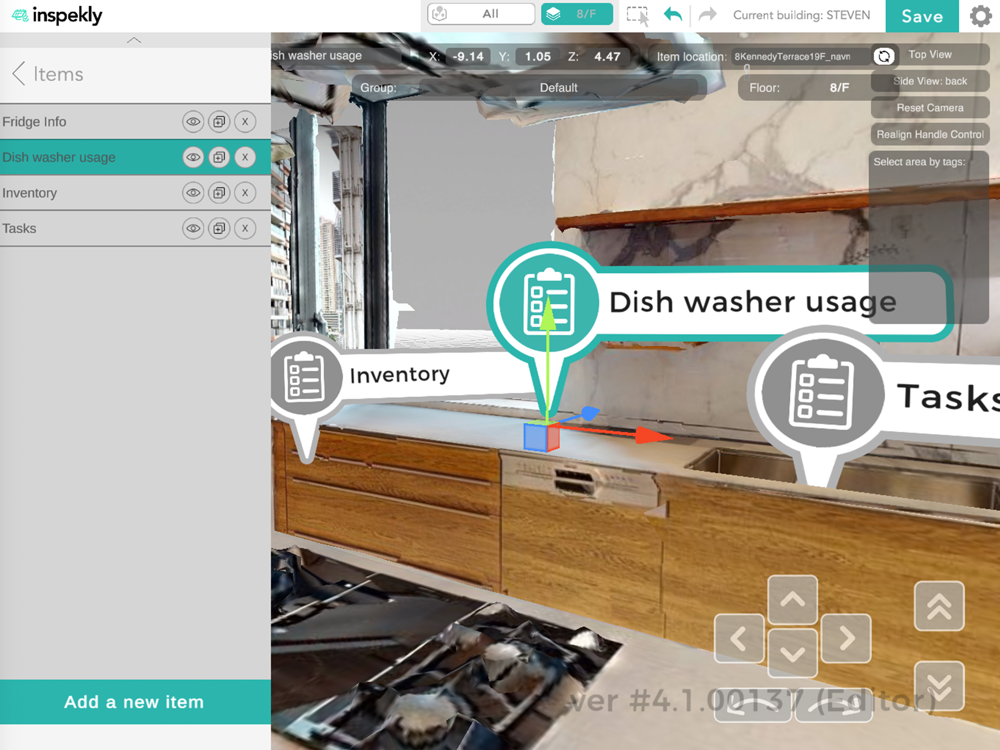Viewport: 1000px width, 750px height.
Task: Switch to All floors filter
Action: [x=481, y=14]
